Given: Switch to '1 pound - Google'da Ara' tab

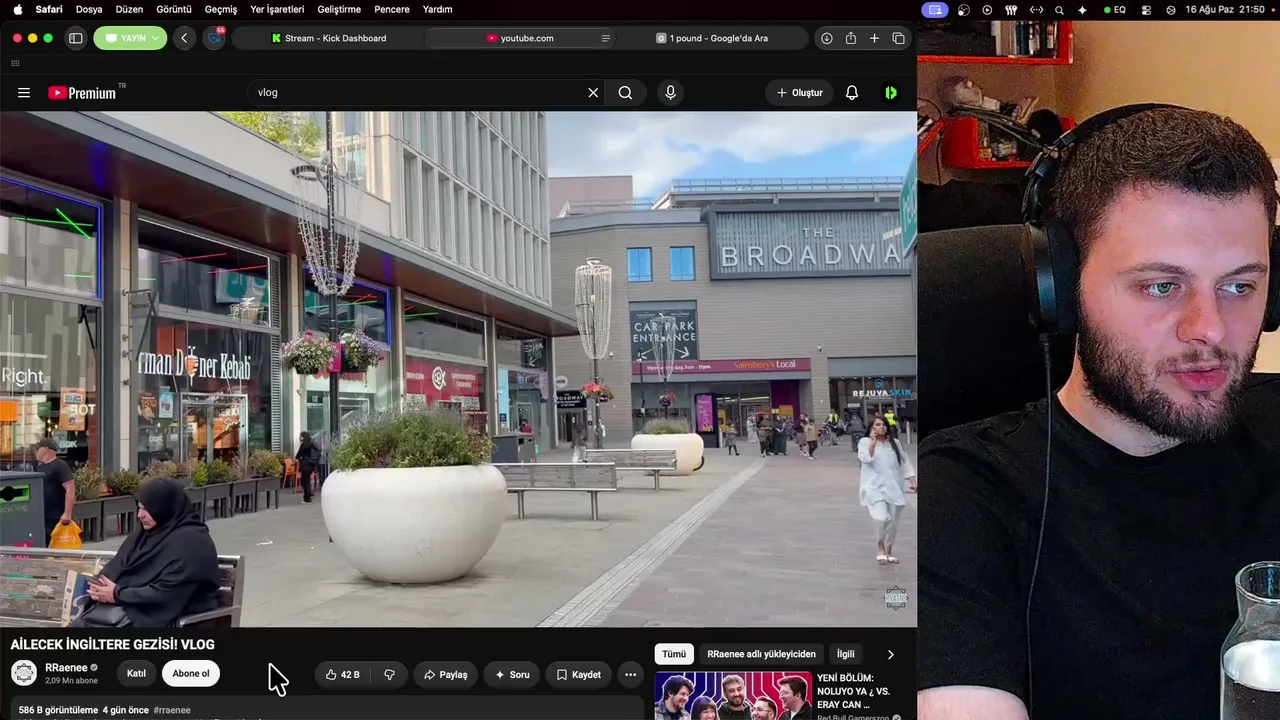Looking at the screenshot, I should pos(712,38).
